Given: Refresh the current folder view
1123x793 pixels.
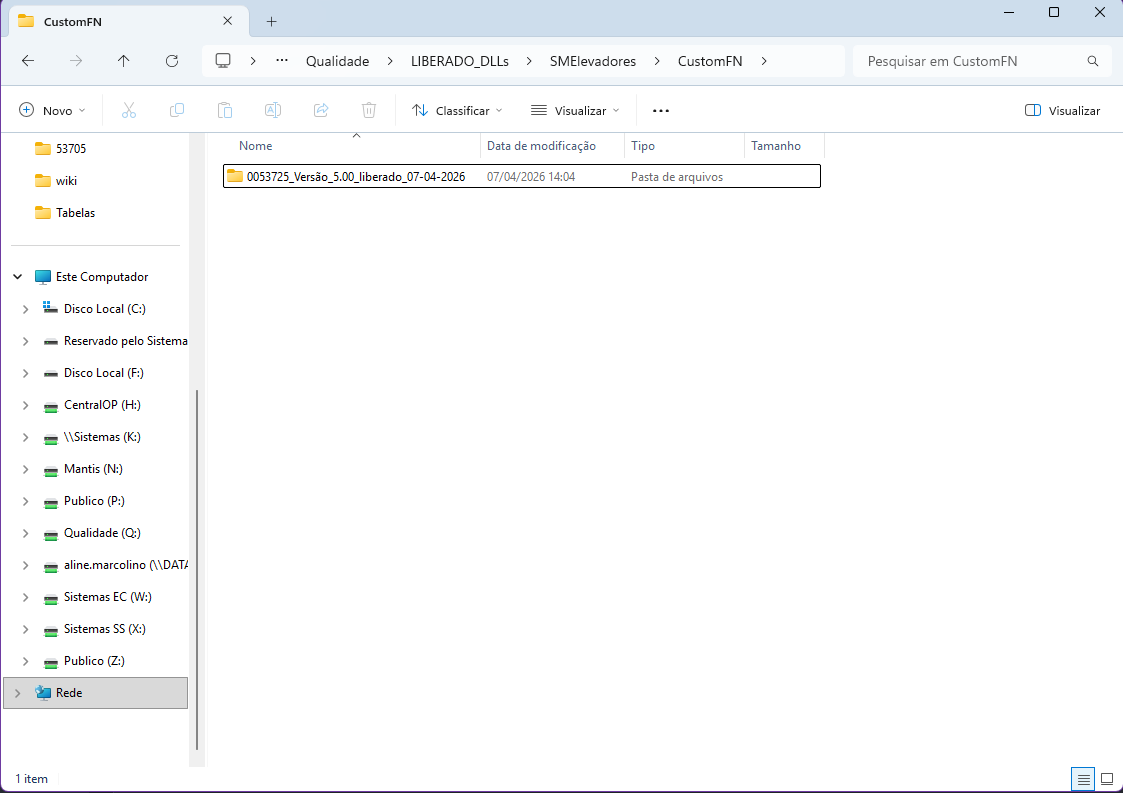Looking at the screenshot, I should point(172,61).
